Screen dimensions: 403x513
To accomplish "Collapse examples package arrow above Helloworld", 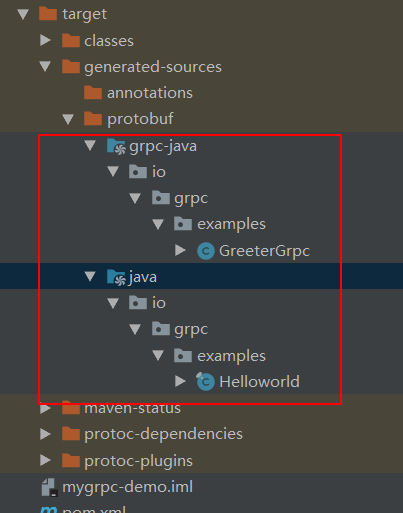I will [x=158, y=355].
